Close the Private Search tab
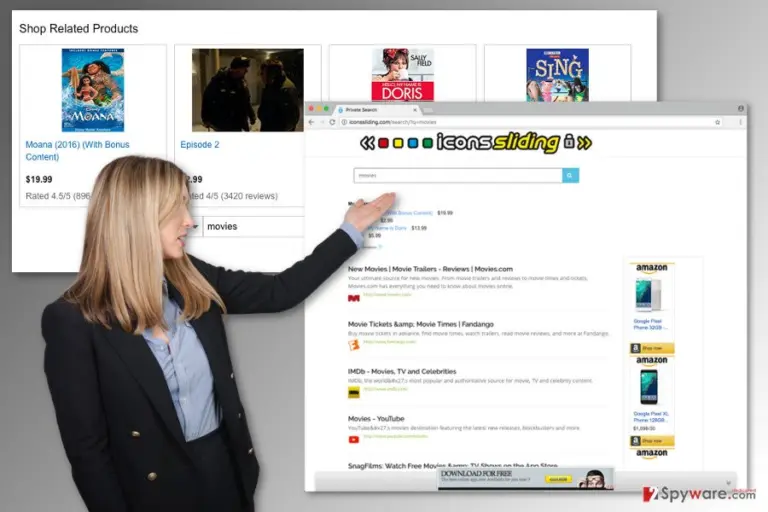768x512 pixels. click(x=415, y=110)
